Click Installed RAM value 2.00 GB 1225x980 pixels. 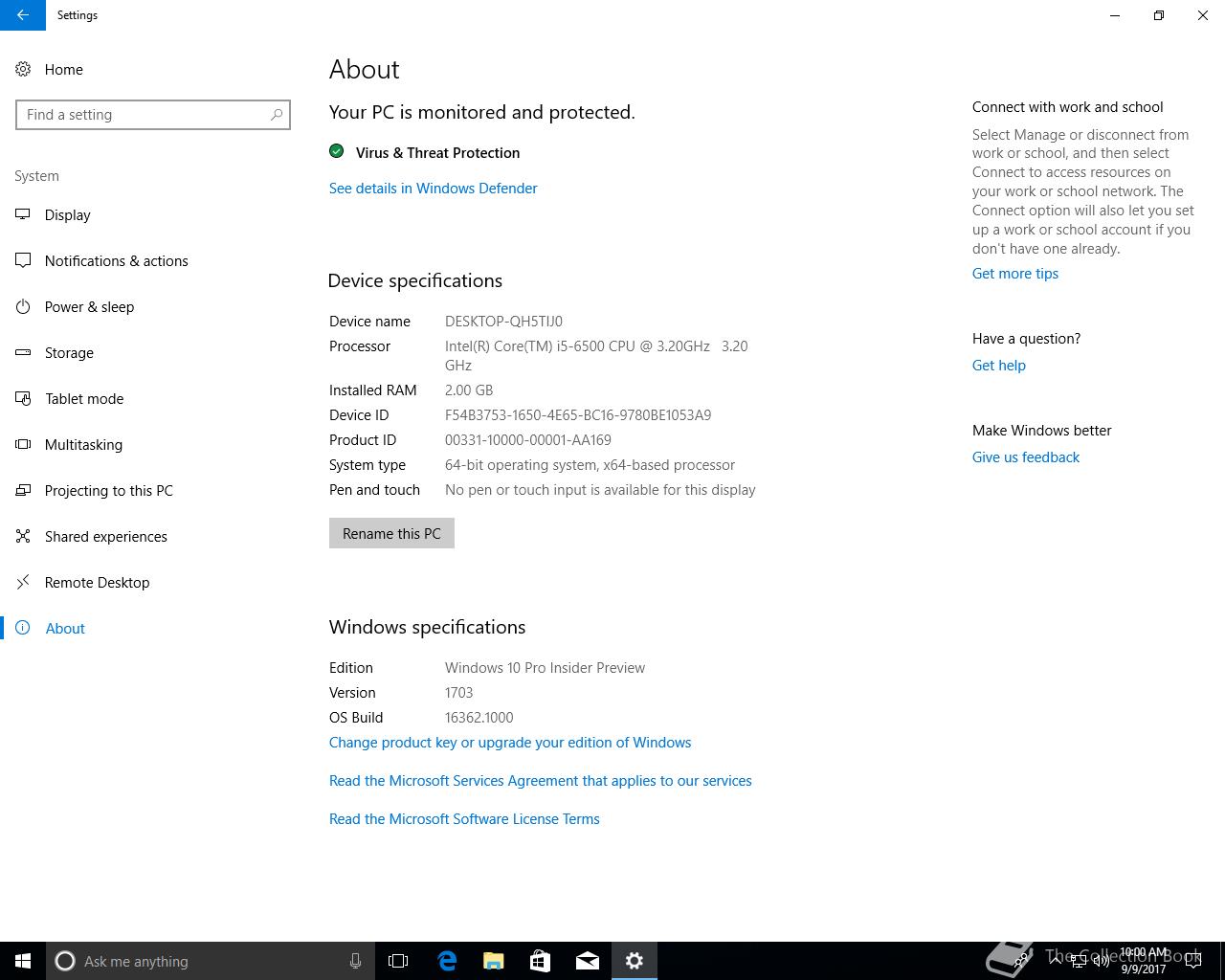click(469, 390)
